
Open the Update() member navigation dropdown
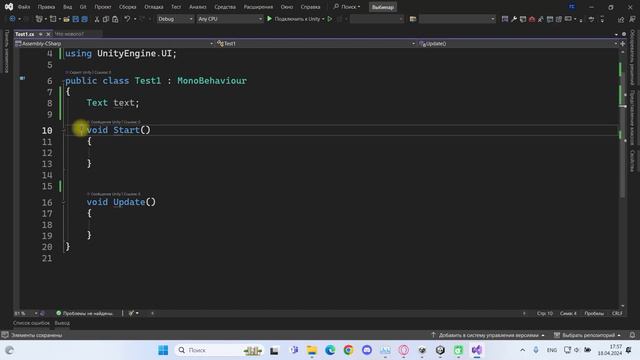point(517,43)
